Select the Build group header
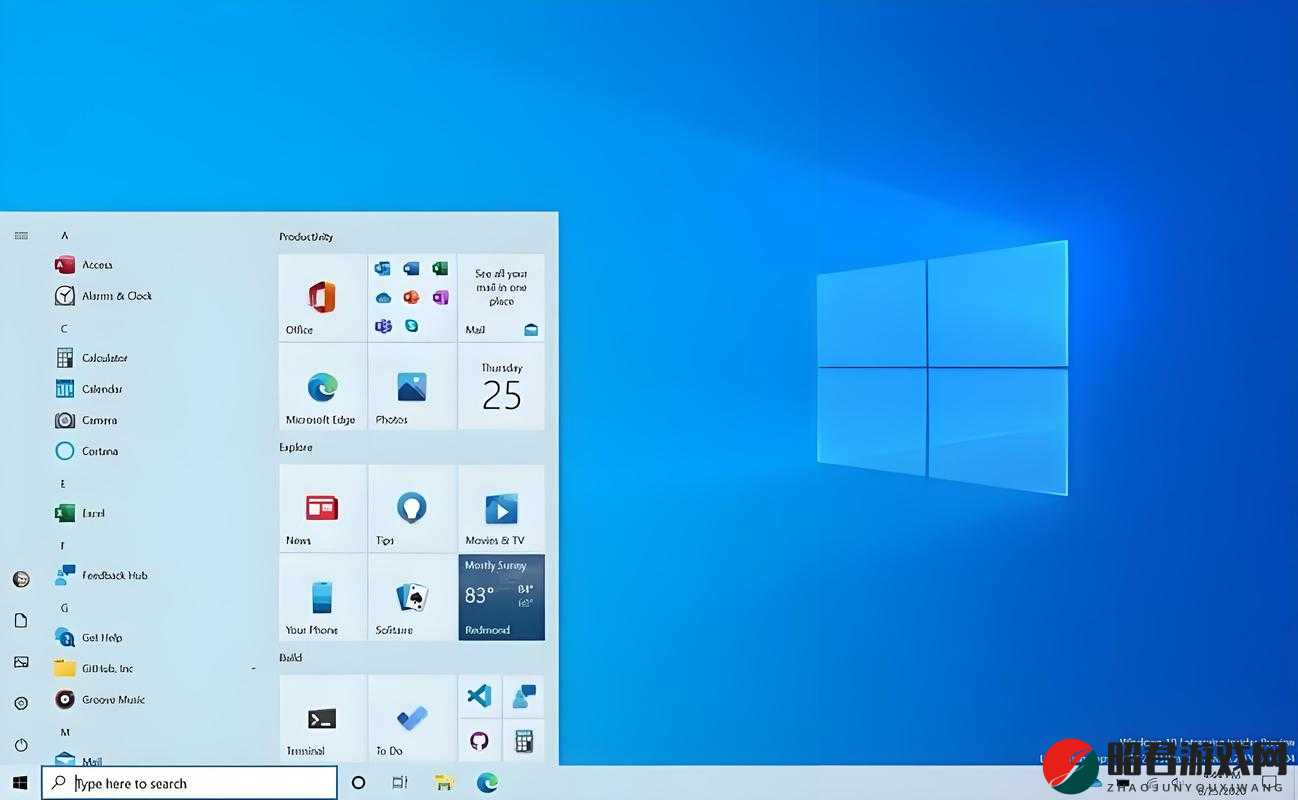Image resolution: width=1298 pixels, height=800 pixels. pos(290,658)
